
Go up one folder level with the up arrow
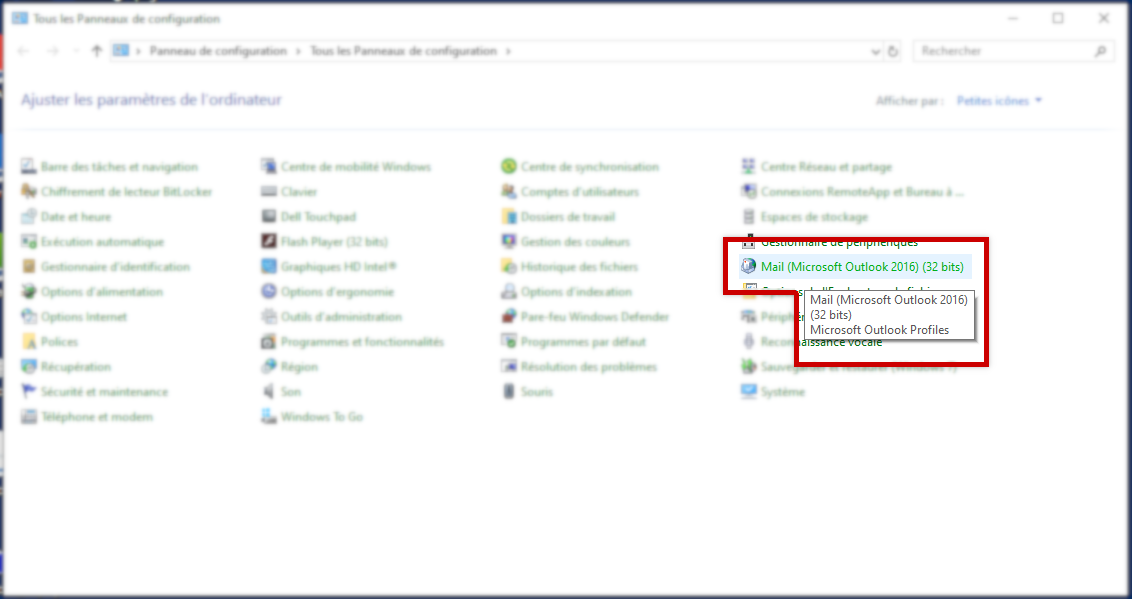(x=96, y=51)
